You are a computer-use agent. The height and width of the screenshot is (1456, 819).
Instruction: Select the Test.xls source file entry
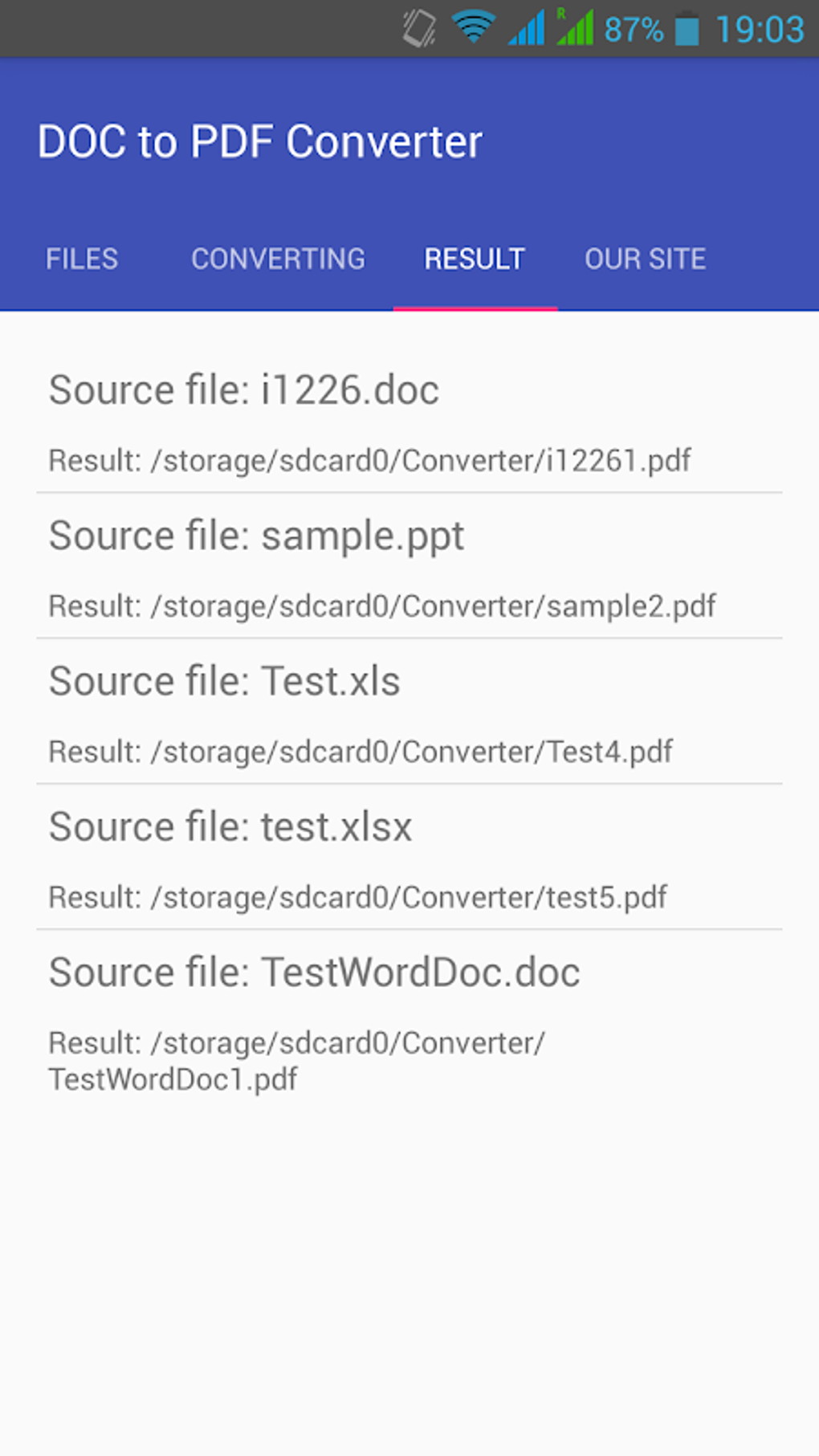coord(224,682)
